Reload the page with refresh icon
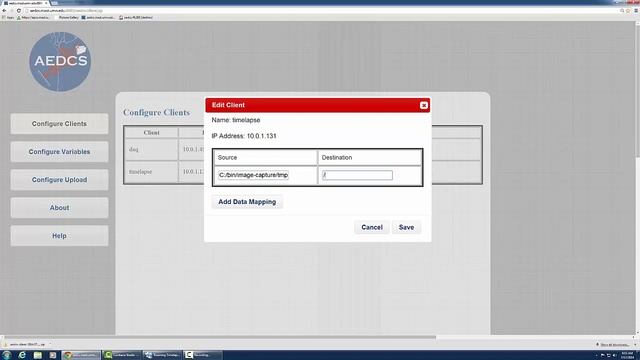The image size is (640, 360). pos(18,11)
